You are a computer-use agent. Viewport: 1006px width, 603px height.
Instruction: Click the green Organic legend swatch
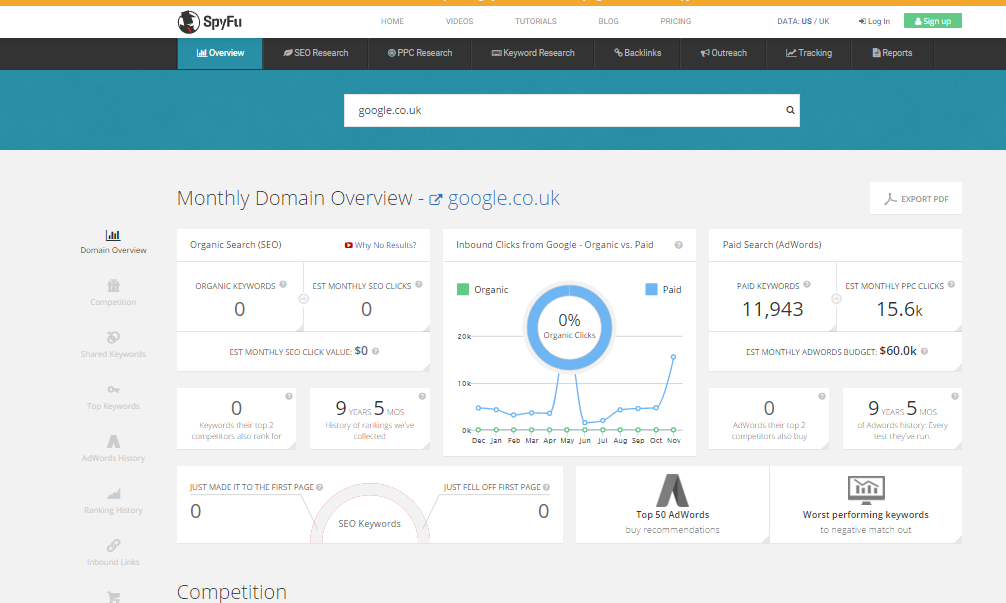click(x=463, y=289)
